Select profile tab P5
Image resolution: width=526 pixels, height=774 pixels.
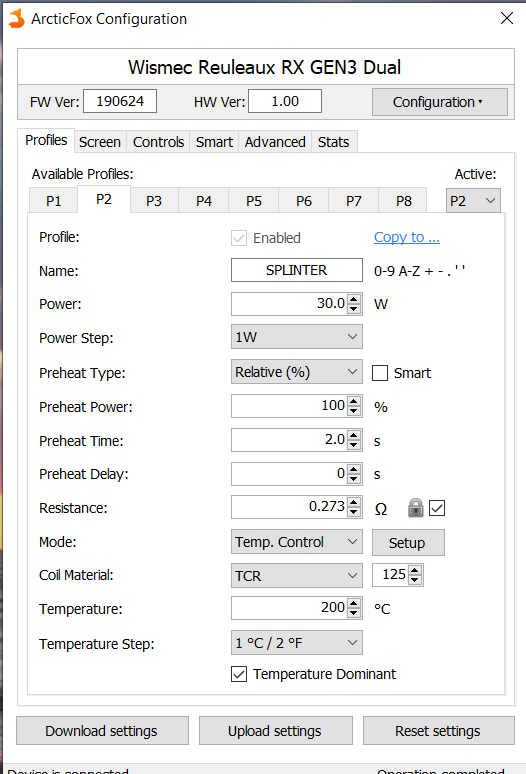(x=254, y=201)
